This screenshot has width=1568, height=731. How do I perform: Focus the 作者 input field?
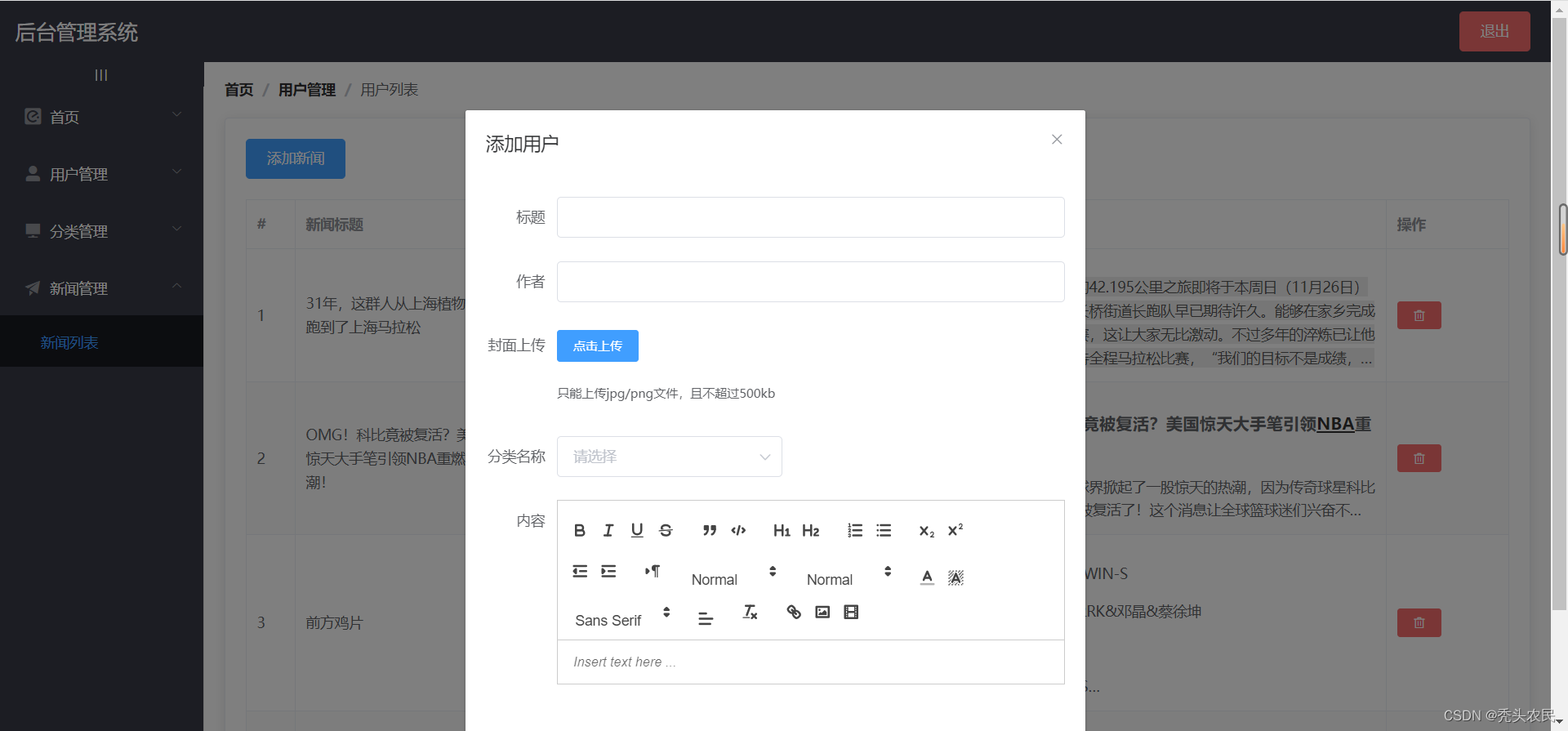coord(811,282)
